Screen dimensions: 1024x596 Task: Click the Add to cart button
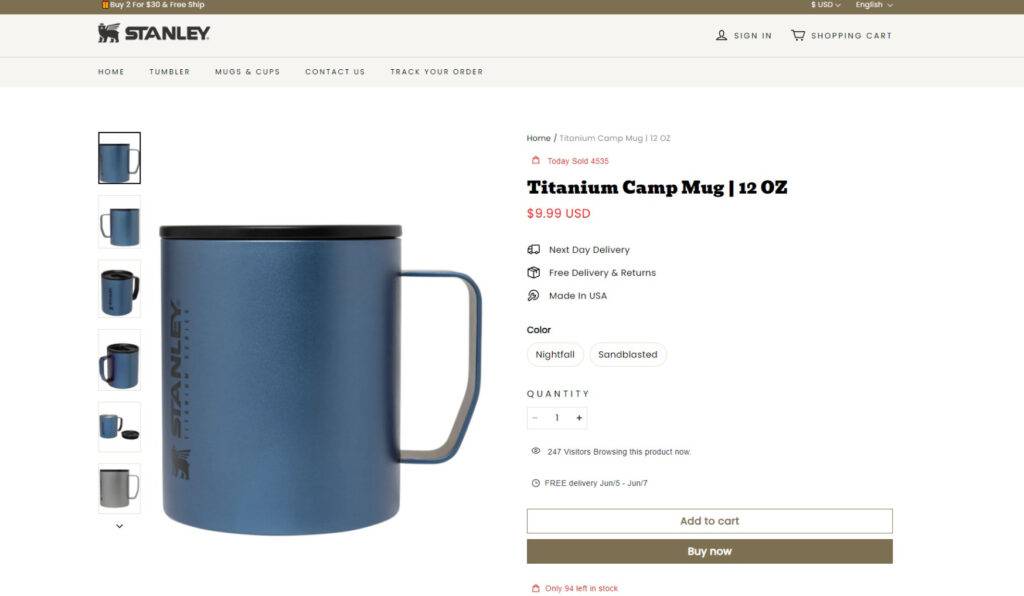click(710, 521)
